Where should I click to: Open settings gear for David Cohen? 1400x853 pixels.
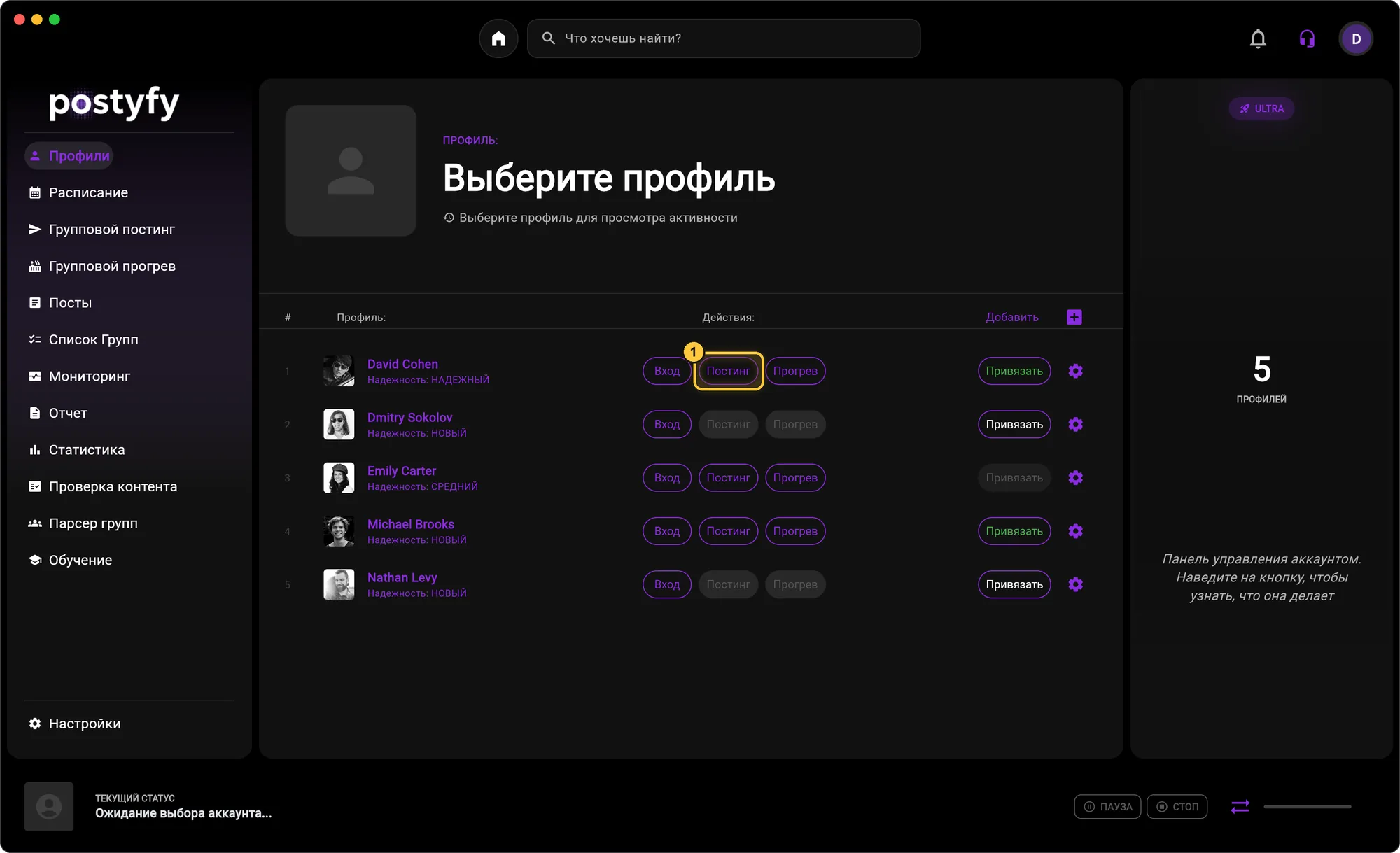point(1075,371)
